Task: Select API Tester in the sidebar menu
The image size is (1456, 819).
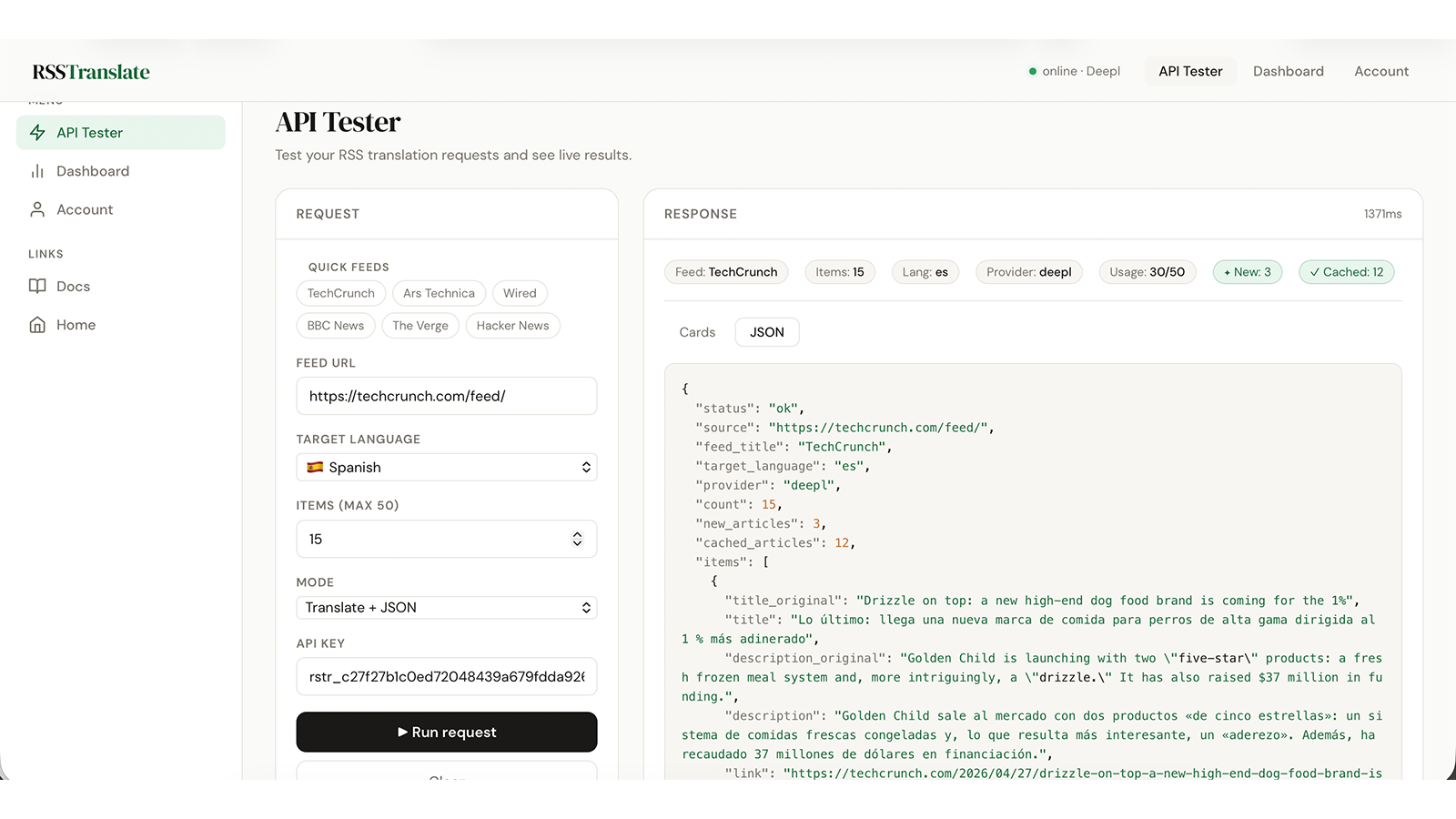Action: coord(121,133)
